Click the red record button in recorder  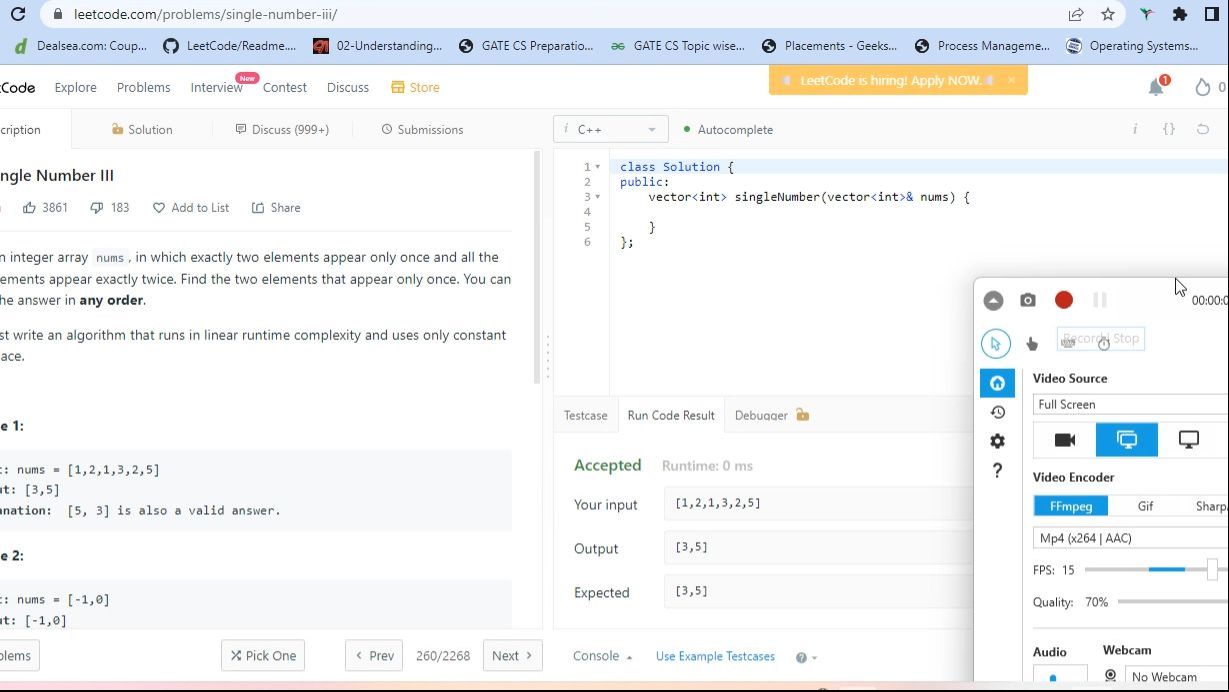[x=1064, y=300]
